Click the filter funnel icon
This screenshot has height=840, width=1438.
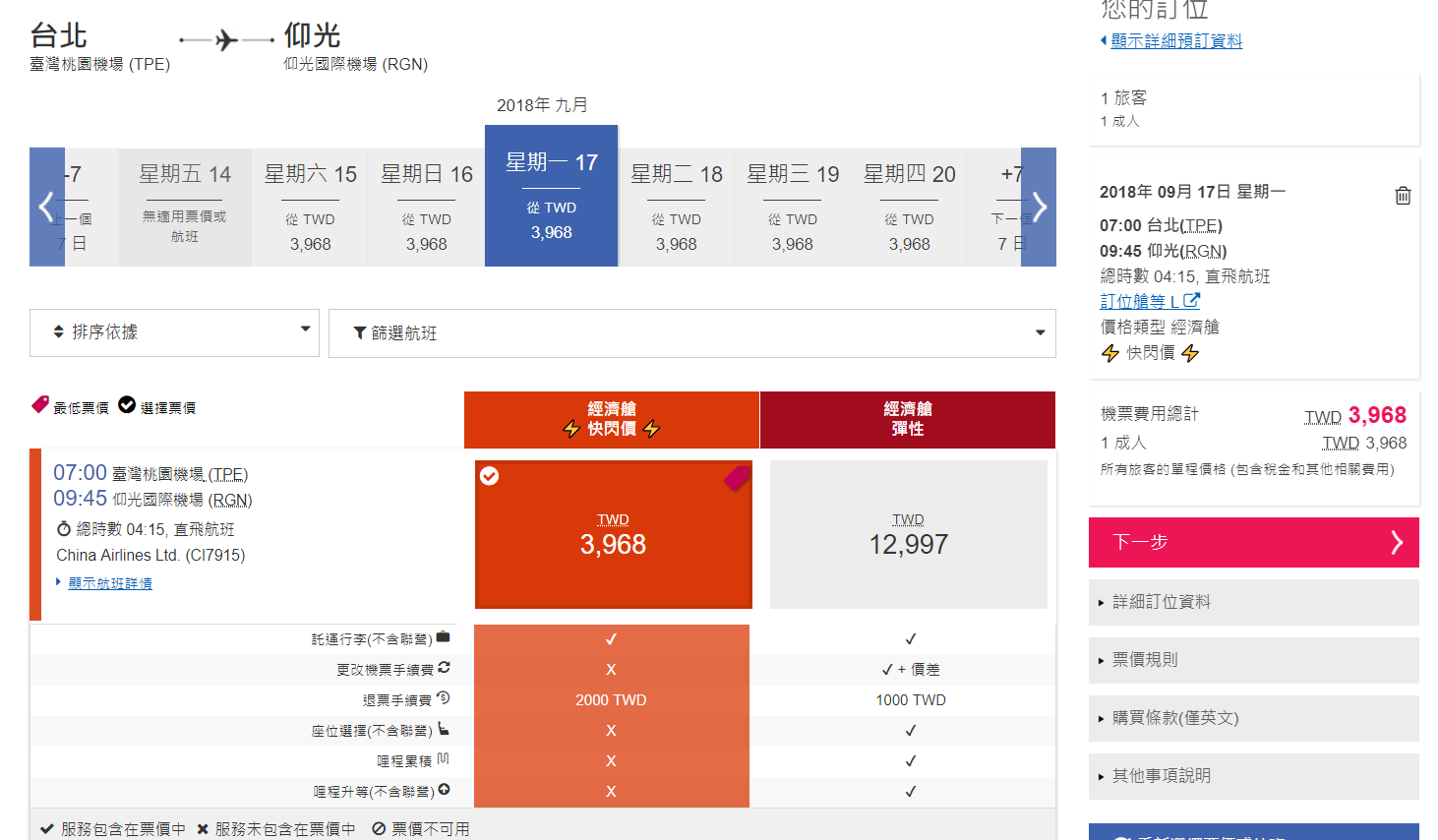pos(360,333)
